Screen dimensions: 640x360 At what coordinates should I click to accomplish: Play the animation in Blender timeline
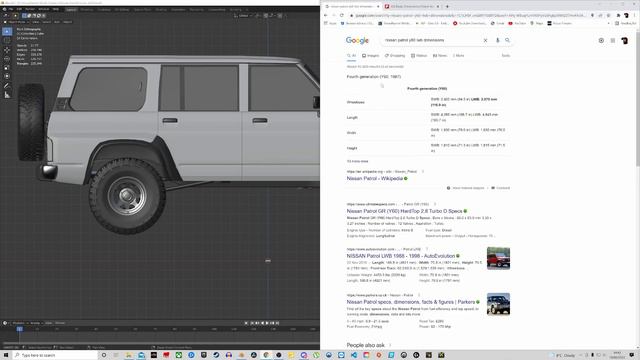click(267, 323)
